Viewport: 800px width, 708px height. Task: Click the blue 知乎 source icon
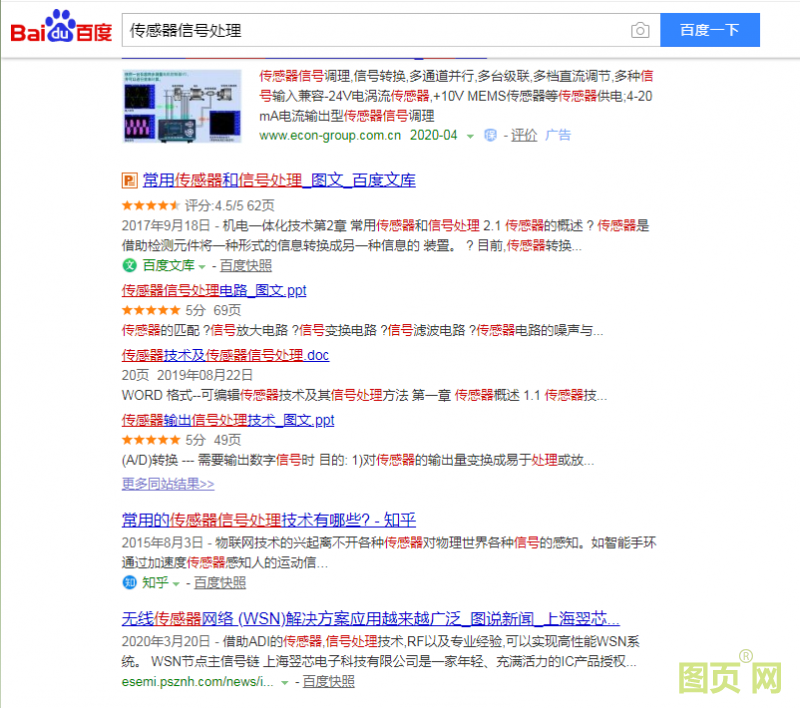[131, 582]
